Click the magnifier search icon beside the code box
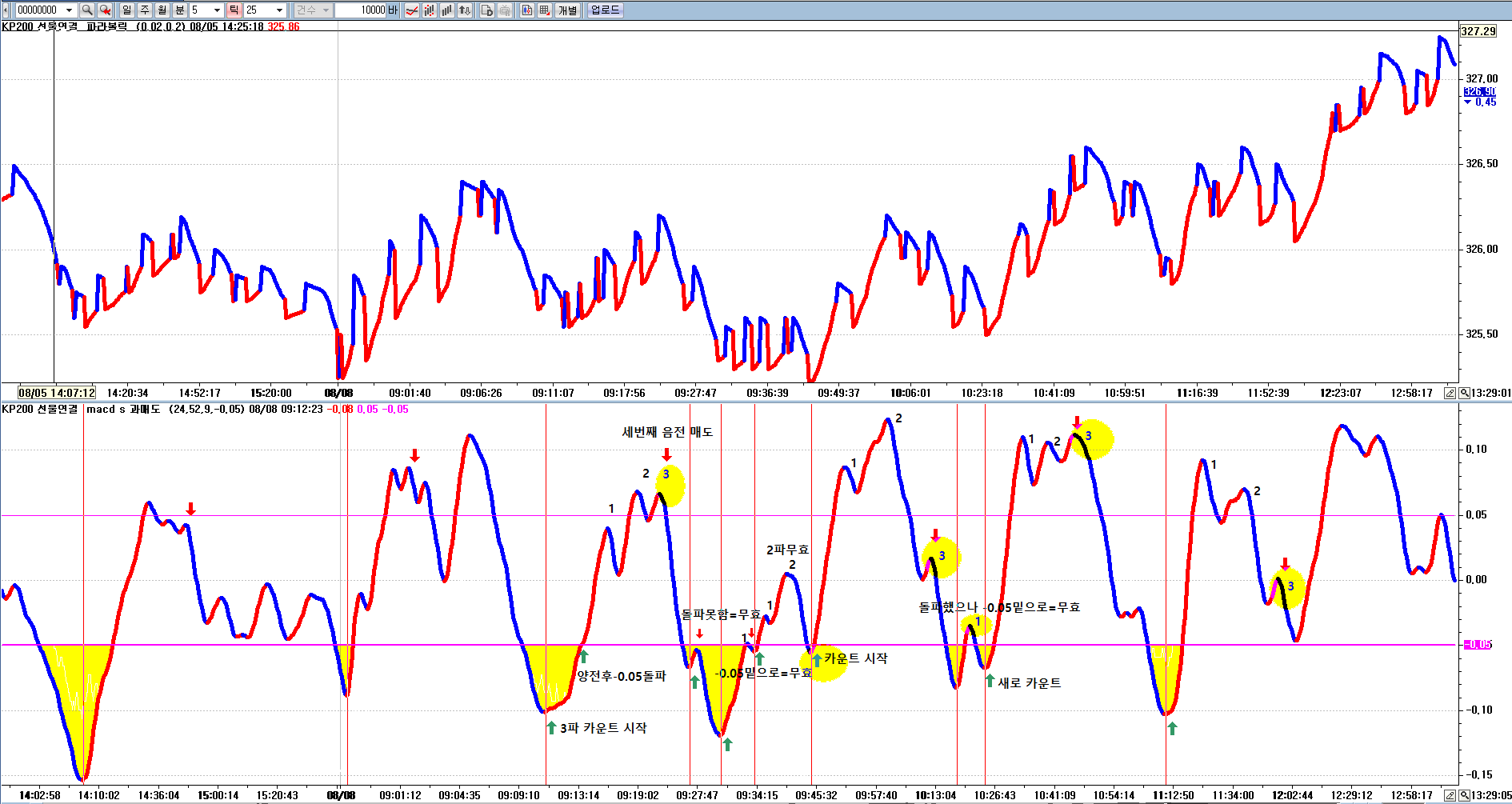This screenshot has height=804, width=1512. point(87,10)
